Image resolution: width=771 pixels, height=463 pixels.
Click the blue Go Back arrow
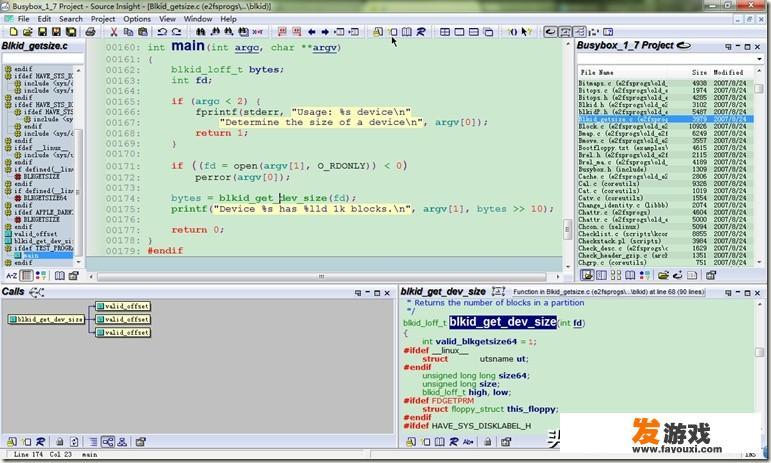(x=311, y=32)
